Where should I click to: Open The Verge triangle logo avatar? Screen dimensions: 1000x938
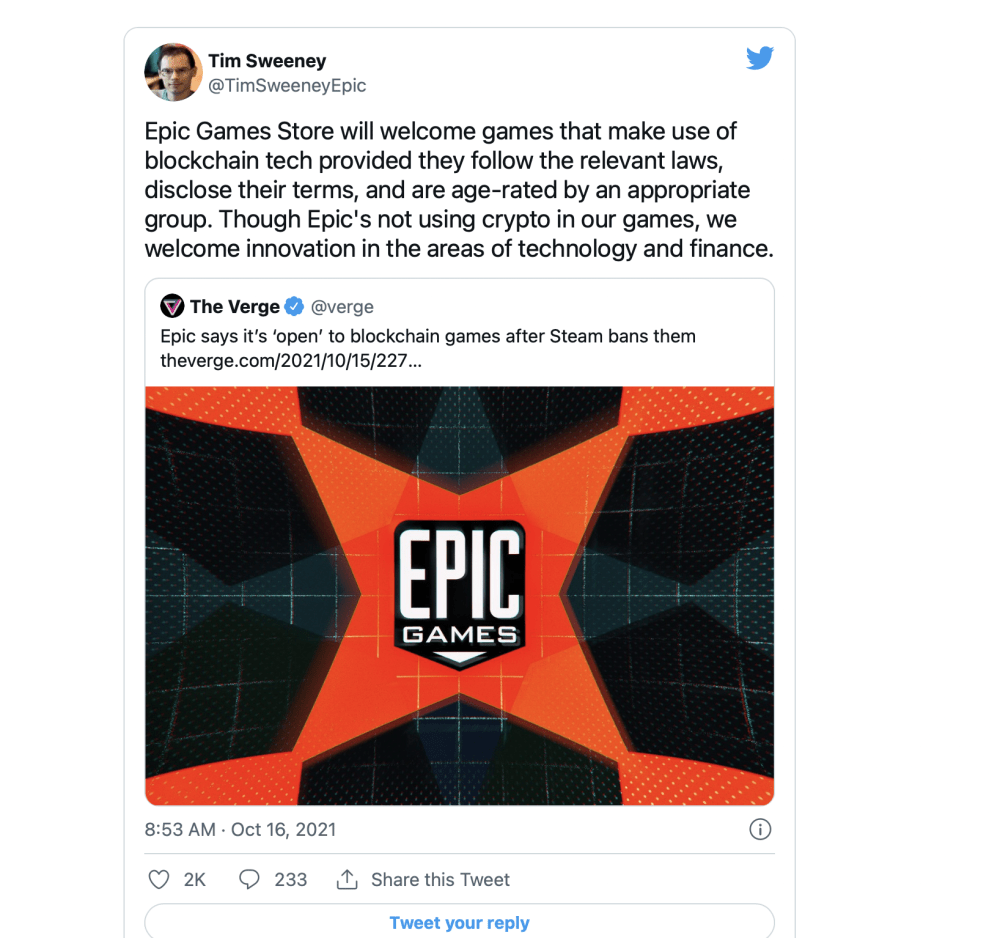pos(172,306)
